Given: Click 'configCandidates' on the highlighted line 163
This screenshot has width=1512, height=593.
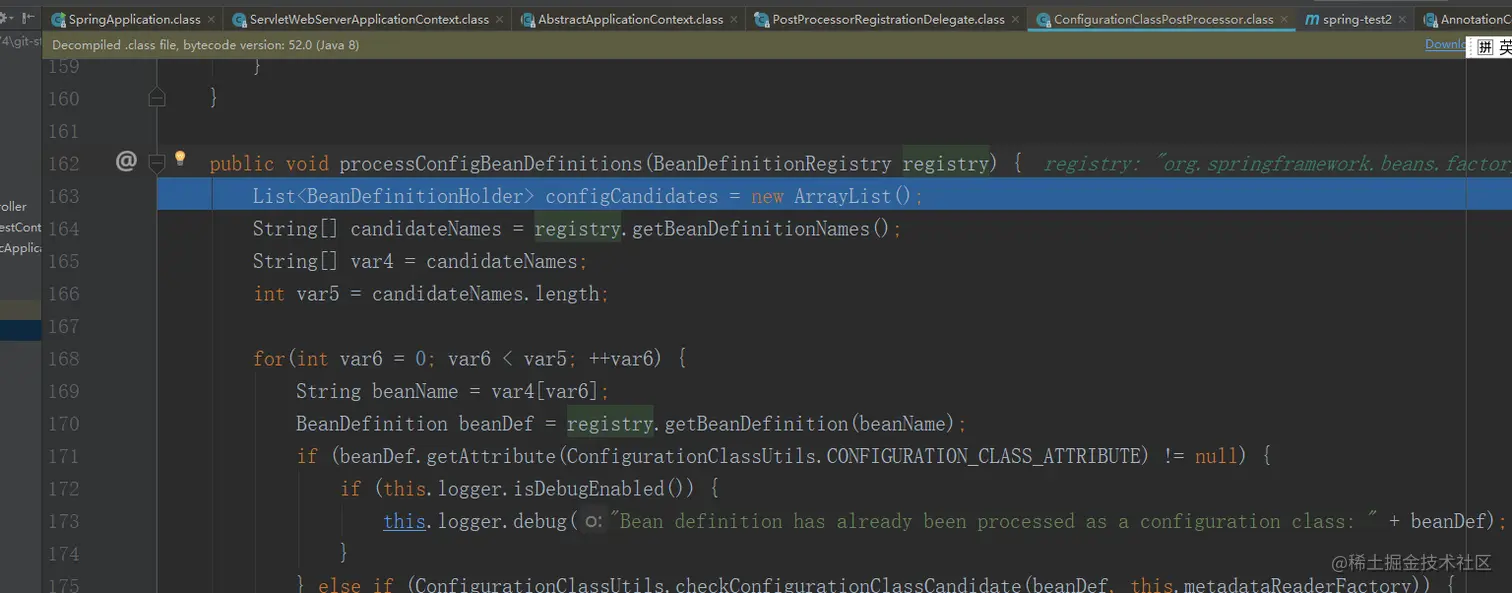Looking at the screenshot, I should (632, 196).
